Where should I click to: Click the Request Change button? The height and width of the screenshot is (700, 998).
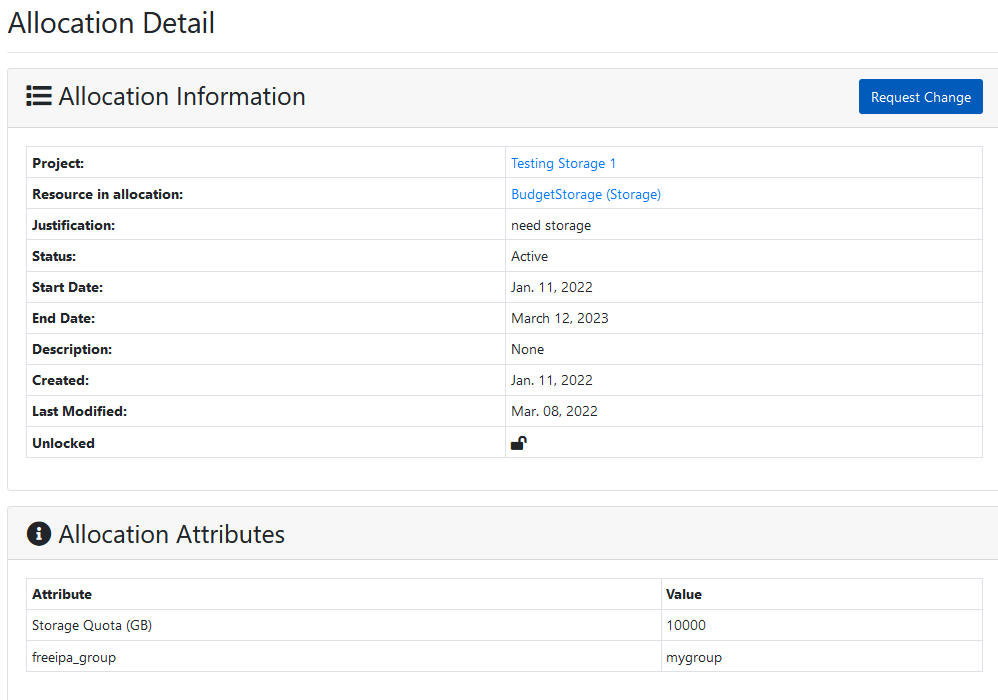(x=920, y=97)
